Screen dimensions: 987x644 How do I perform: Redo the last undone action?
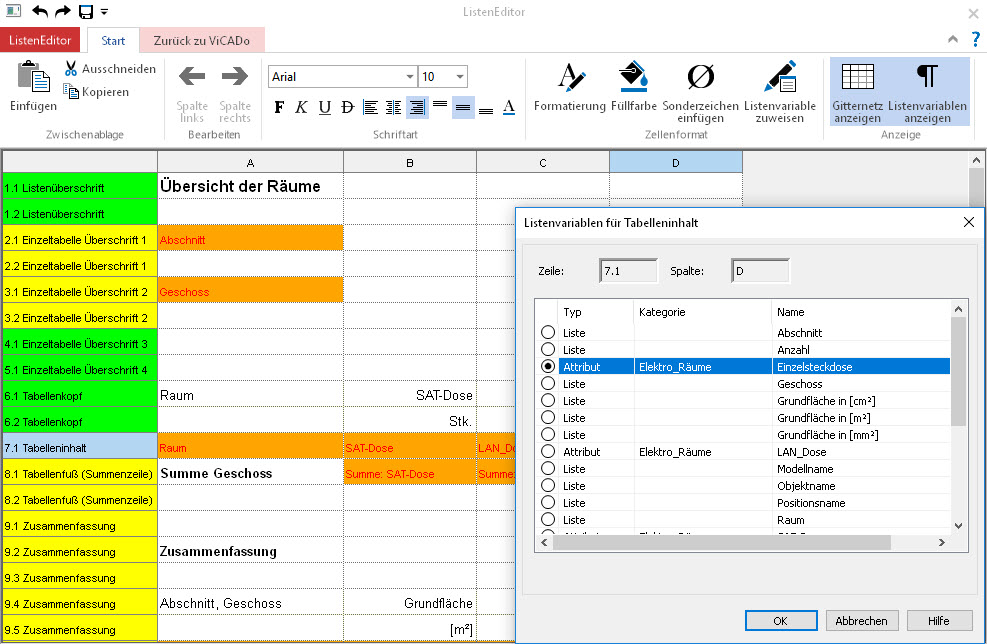pos(62,11)
